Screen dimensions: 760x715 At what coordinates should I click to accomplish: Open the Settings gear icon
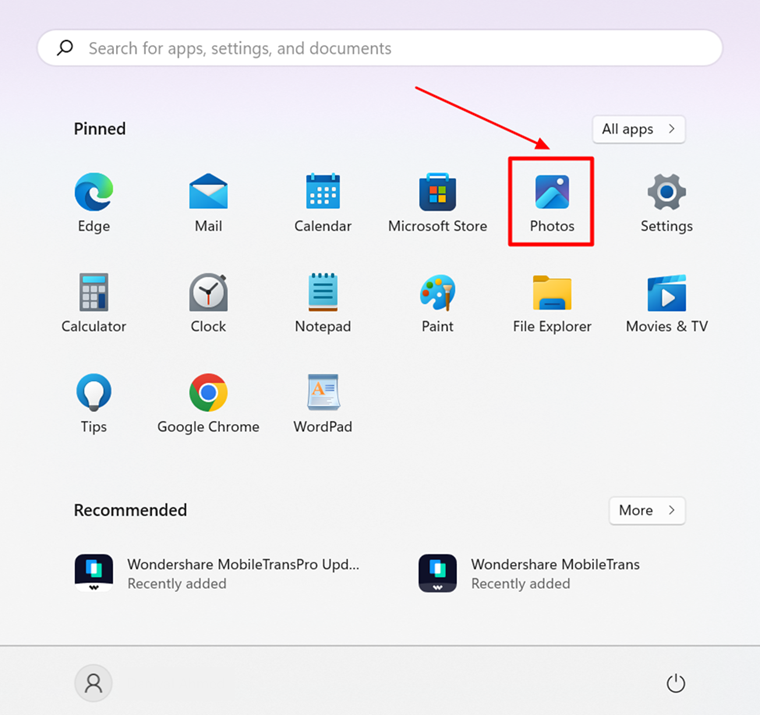(666, 192)
